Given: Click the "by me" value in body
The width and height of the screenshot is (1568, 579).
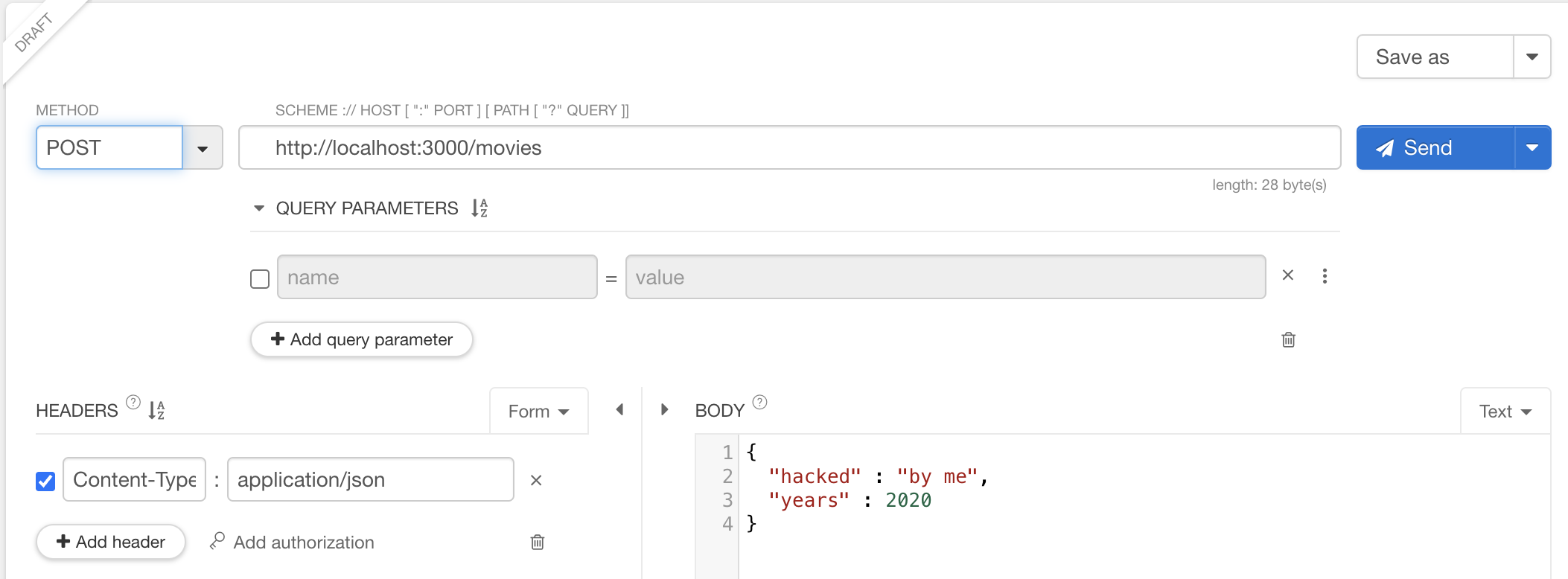Looking at the screenshot, I should tap(937, 476).
